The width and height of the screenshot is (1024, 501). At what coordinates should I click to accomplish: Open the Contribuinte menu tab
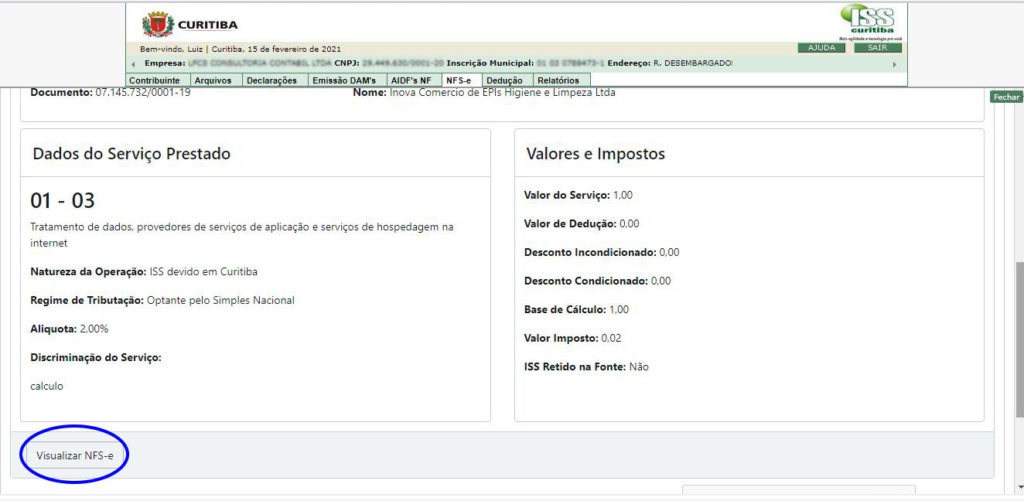pyautogui.click(x=155, y=80)
